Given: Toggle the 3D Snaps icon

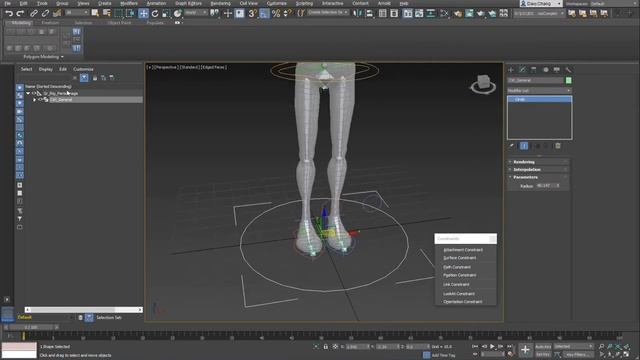Looking at the screenshot, I should 252,13.
